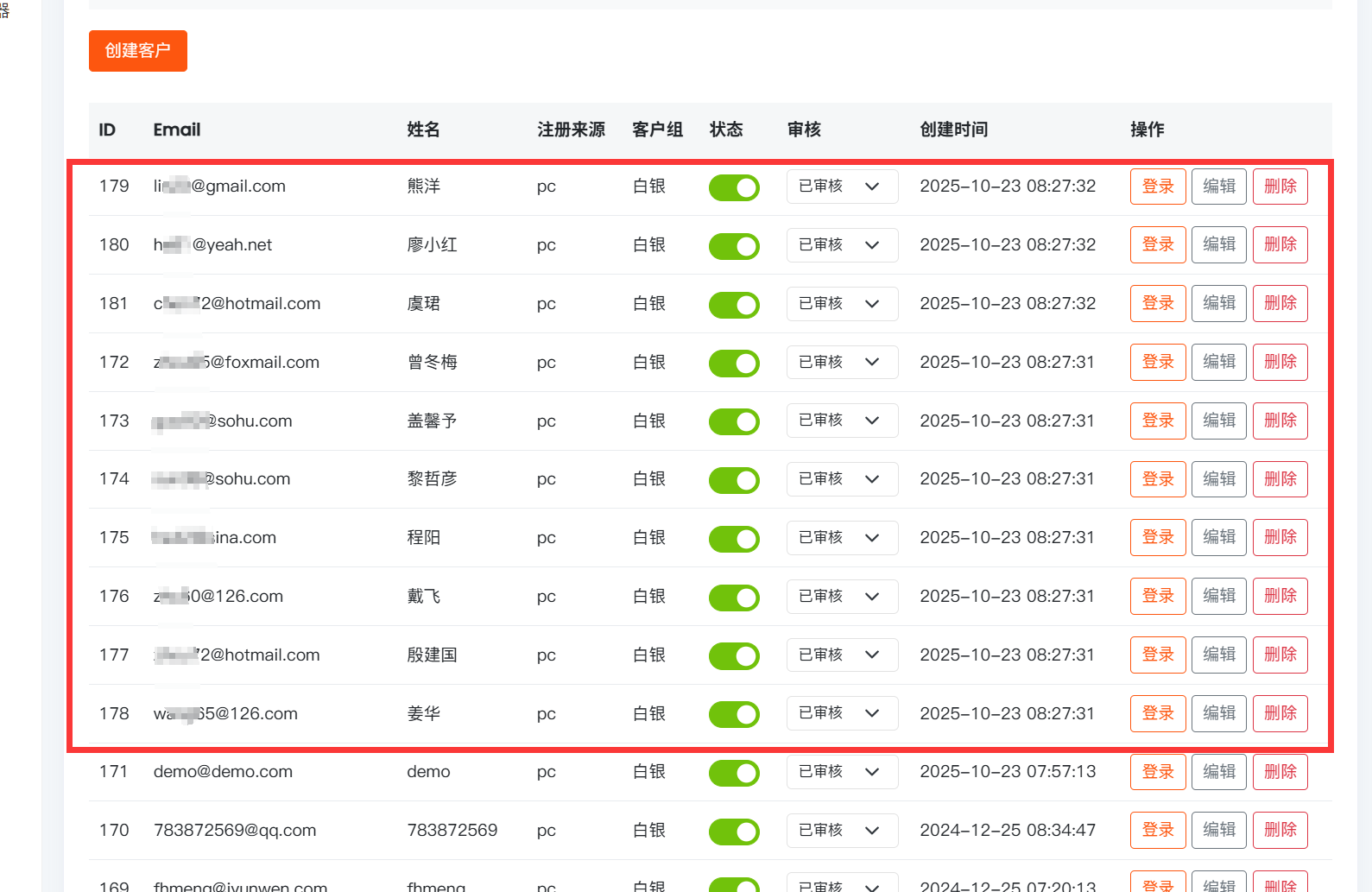Screen dimensions: 1372x892
Task: Click the 创建客户 button
Action: (x=137, y=51)
